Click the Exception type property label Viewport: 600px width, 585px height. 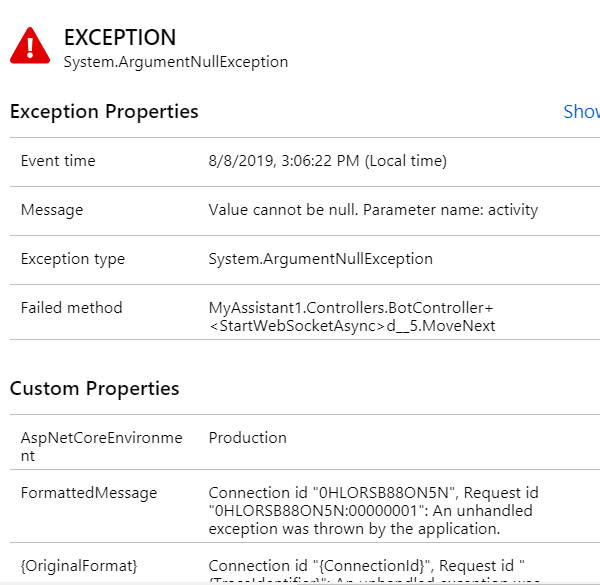click(73, 259)
